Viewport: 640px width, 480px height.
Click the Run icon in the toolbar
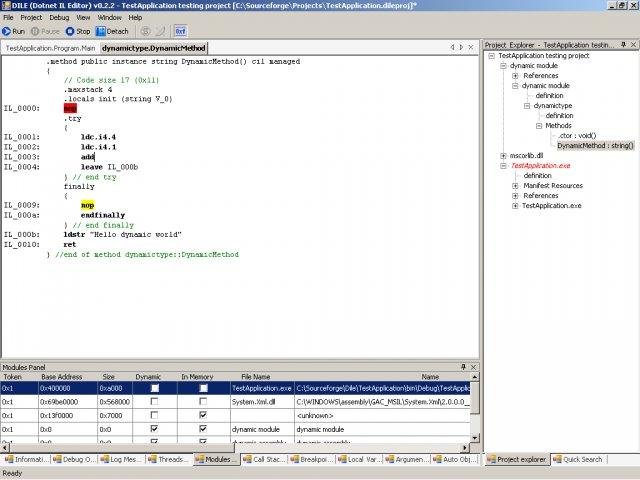pyautogui.click(x=7, y=31)
